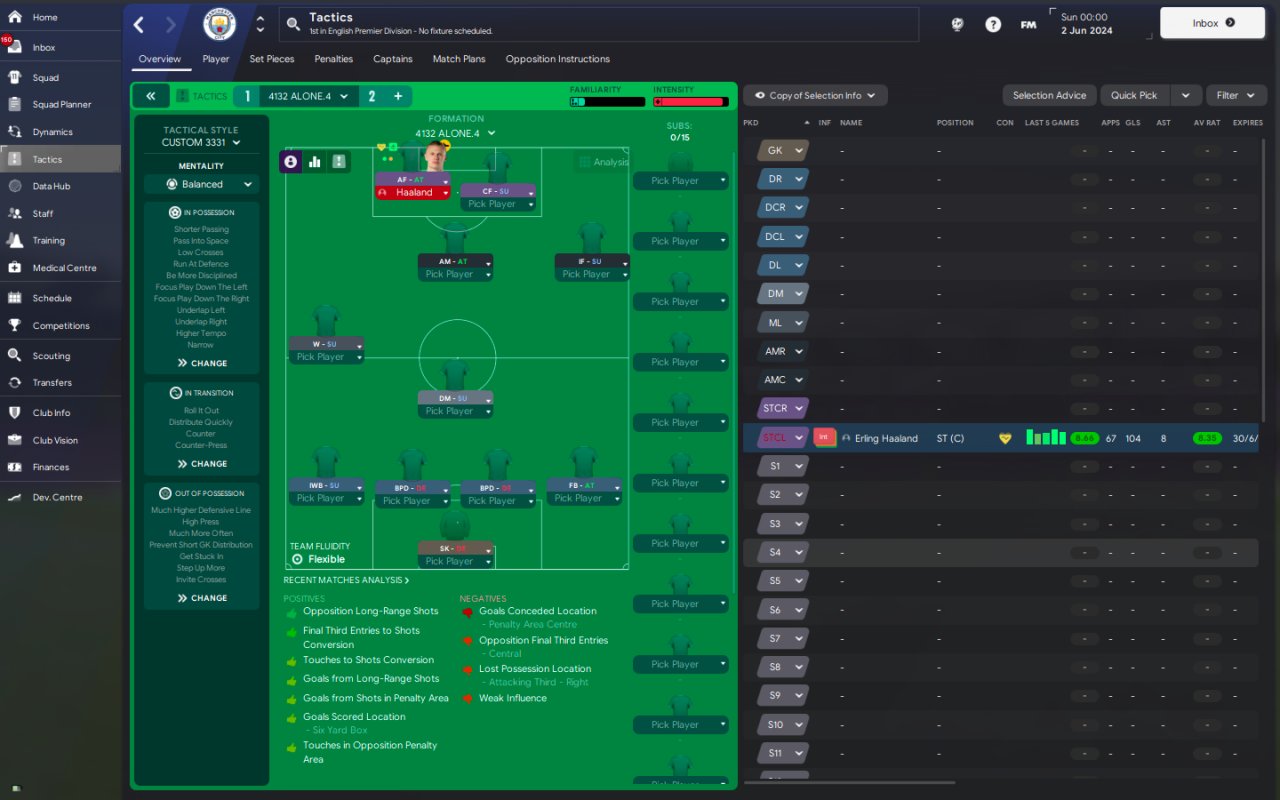Click the Quick Pick button
The image size is (1280, 800).
coord(1134,96)
